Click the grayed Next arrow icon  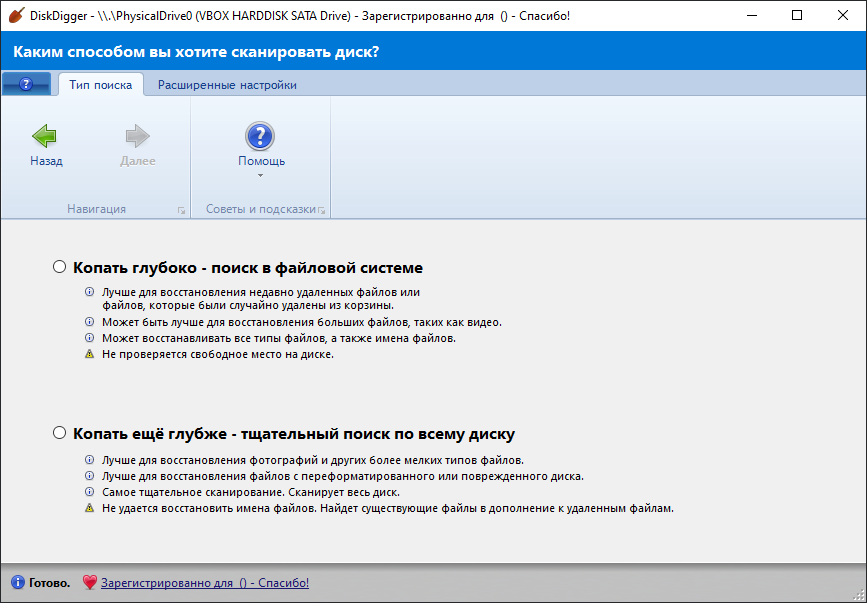pyautogui.click(x=137, y=137)
